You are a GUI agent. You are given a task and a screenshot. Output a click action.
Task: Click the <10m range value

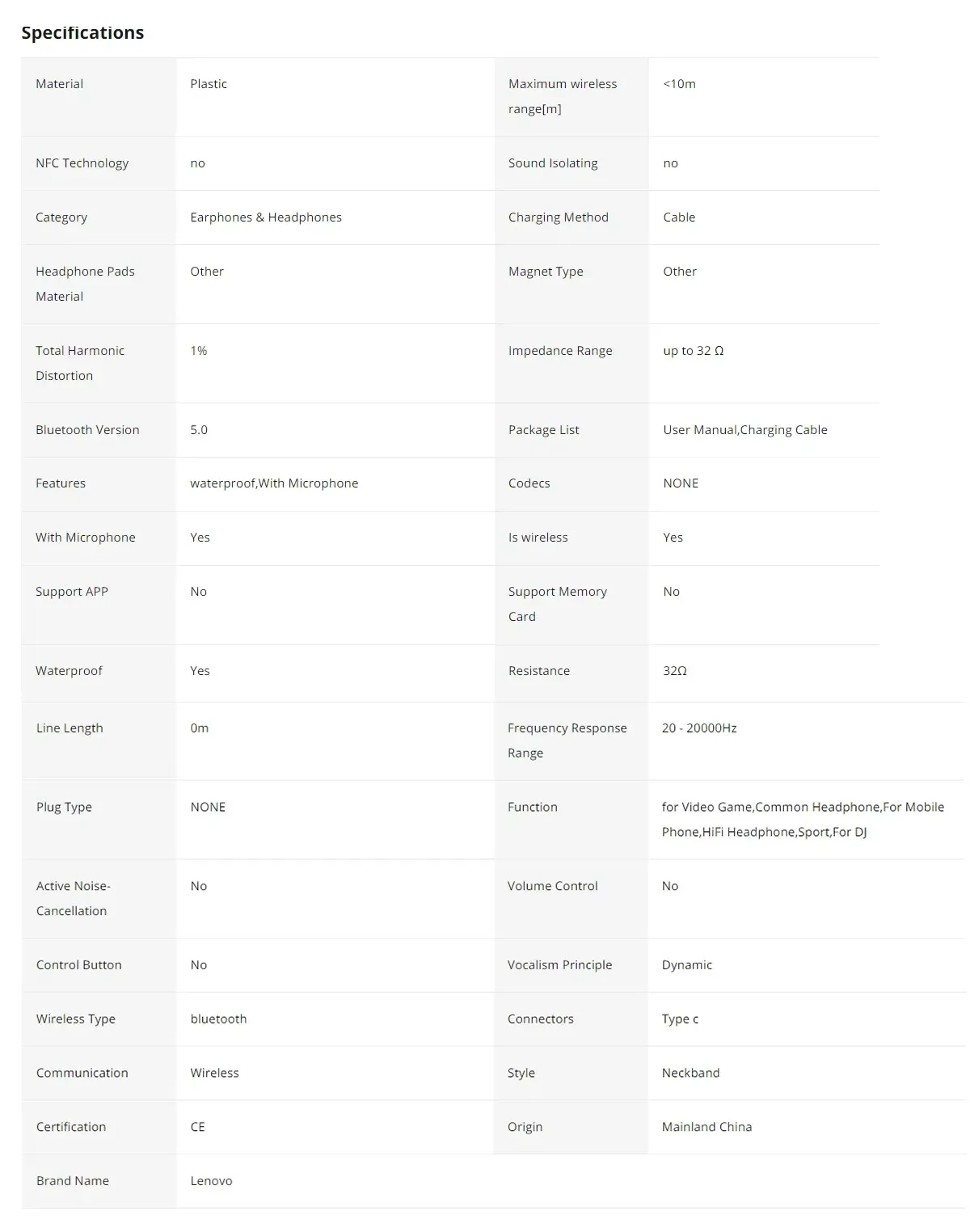tap(679, 84)
